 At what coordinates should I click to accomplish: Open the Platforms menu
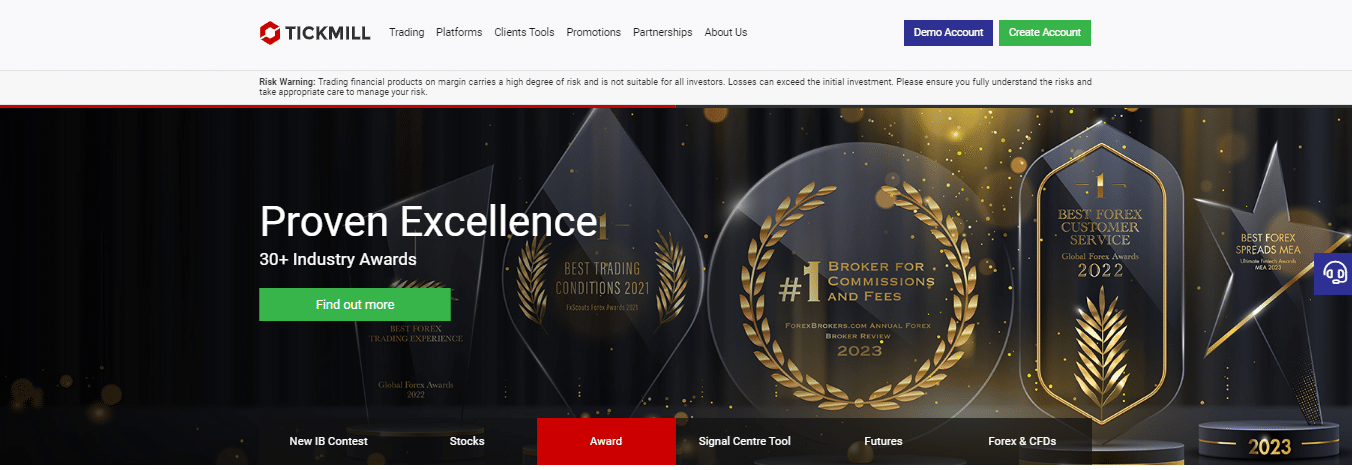(x=459, y=32)
